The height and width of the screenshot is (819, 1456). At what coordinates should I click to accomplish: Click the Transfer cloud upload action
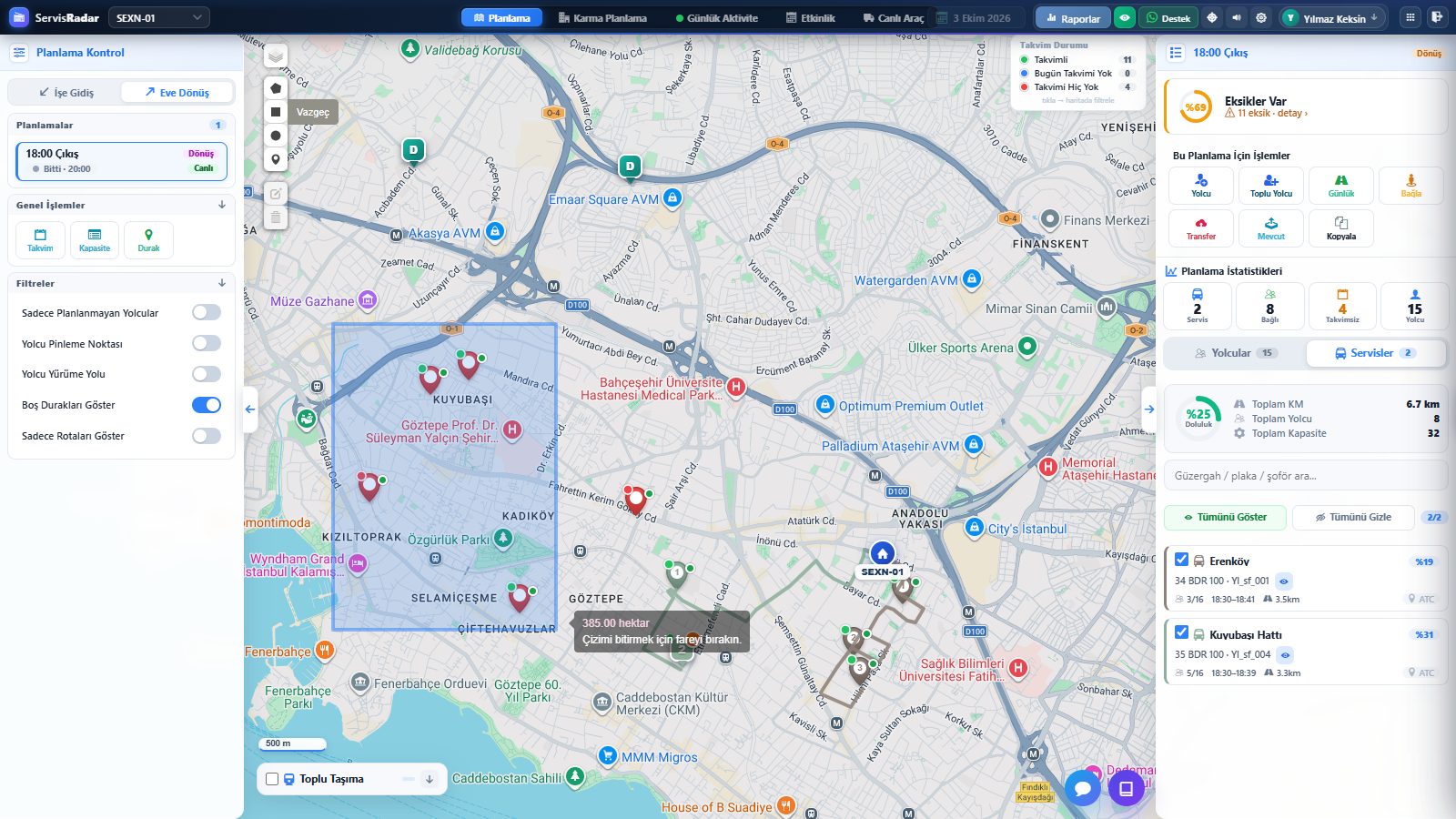coord(1201,228)
